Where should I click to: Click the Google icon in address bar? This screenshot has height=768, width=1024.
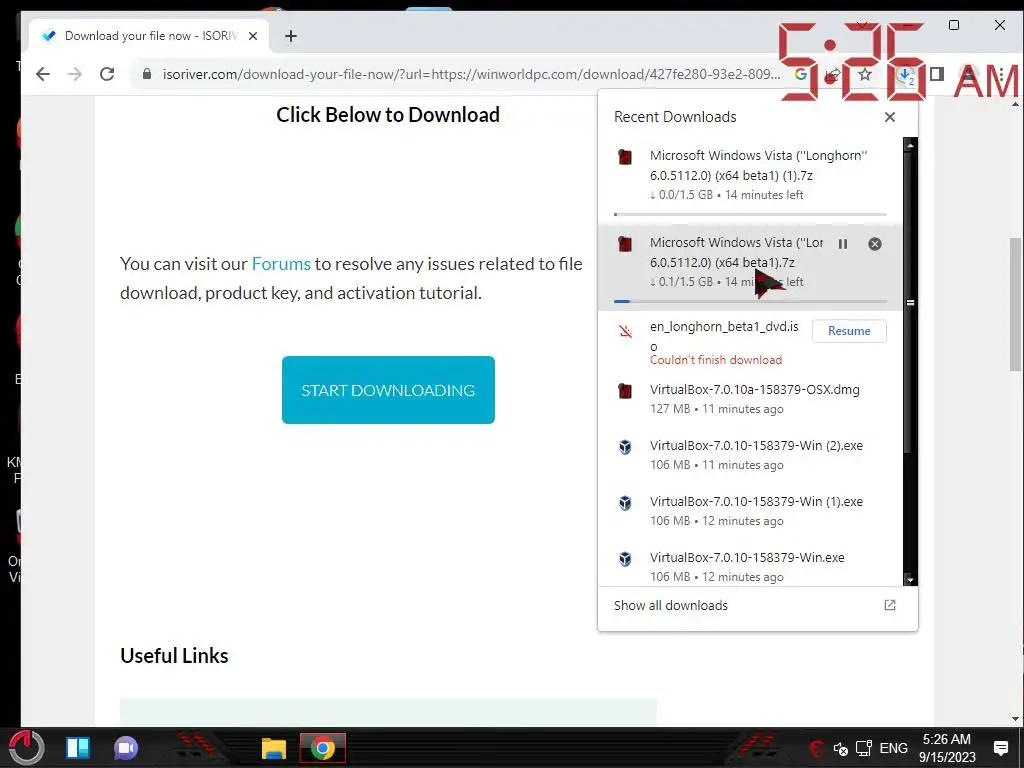(800, 74)
